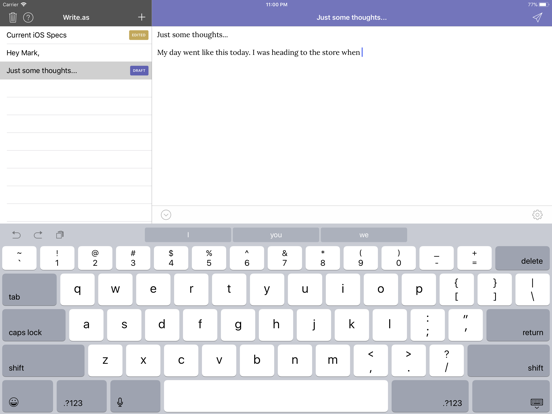Viewport: 552px width, 414px height.
Task: Tap the m key
Action: (333, 360)
